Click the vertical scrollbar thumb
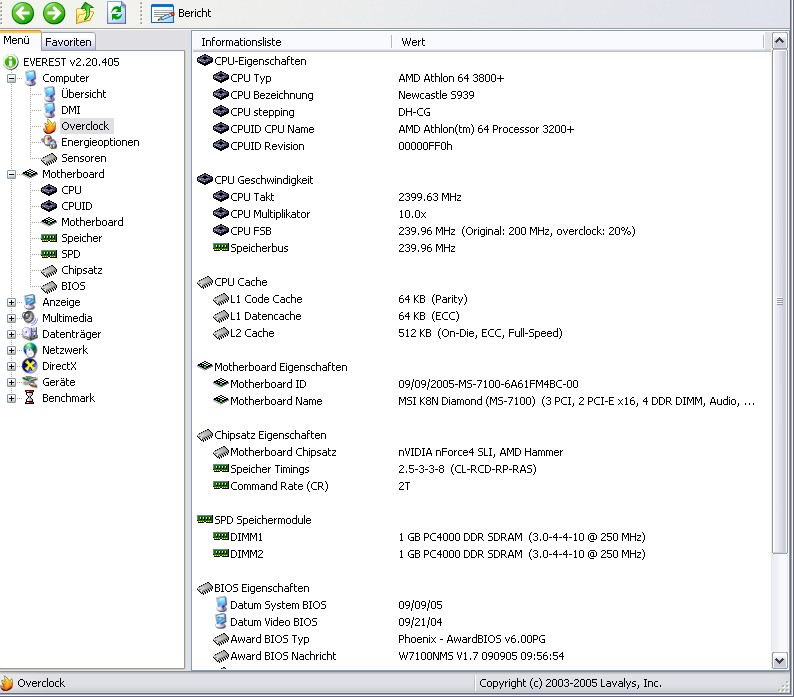Screen dimensions: 794x697 click(x=779, y=301)
